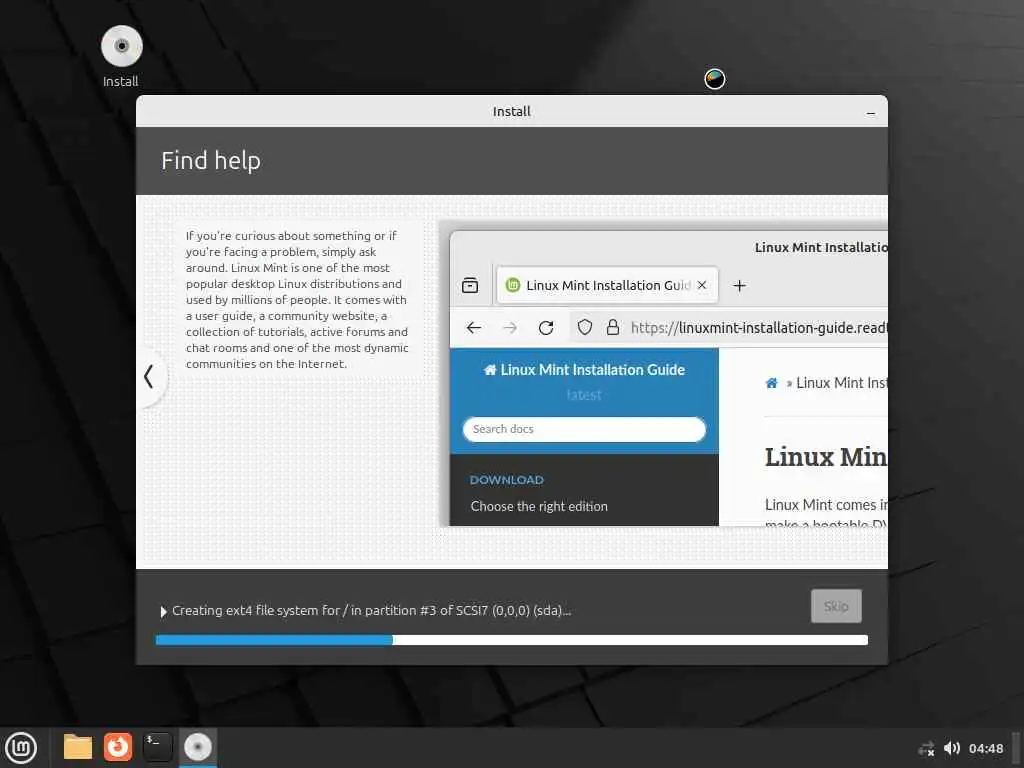
Task: Click the 'Find help' heading
Action: pyautogui.click(x=211, y=161)
